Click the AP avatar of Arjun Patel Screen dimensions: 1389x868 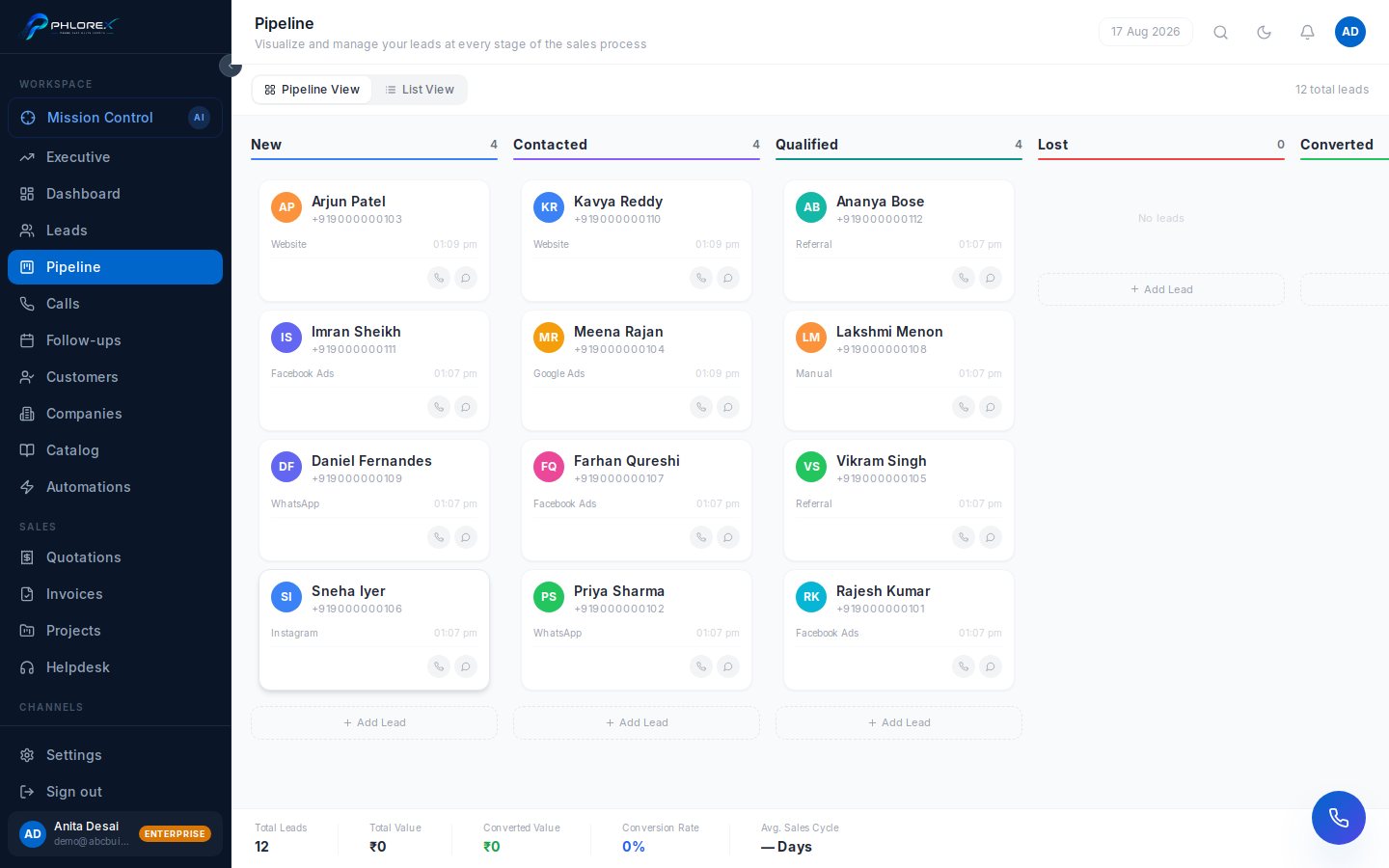286,207
